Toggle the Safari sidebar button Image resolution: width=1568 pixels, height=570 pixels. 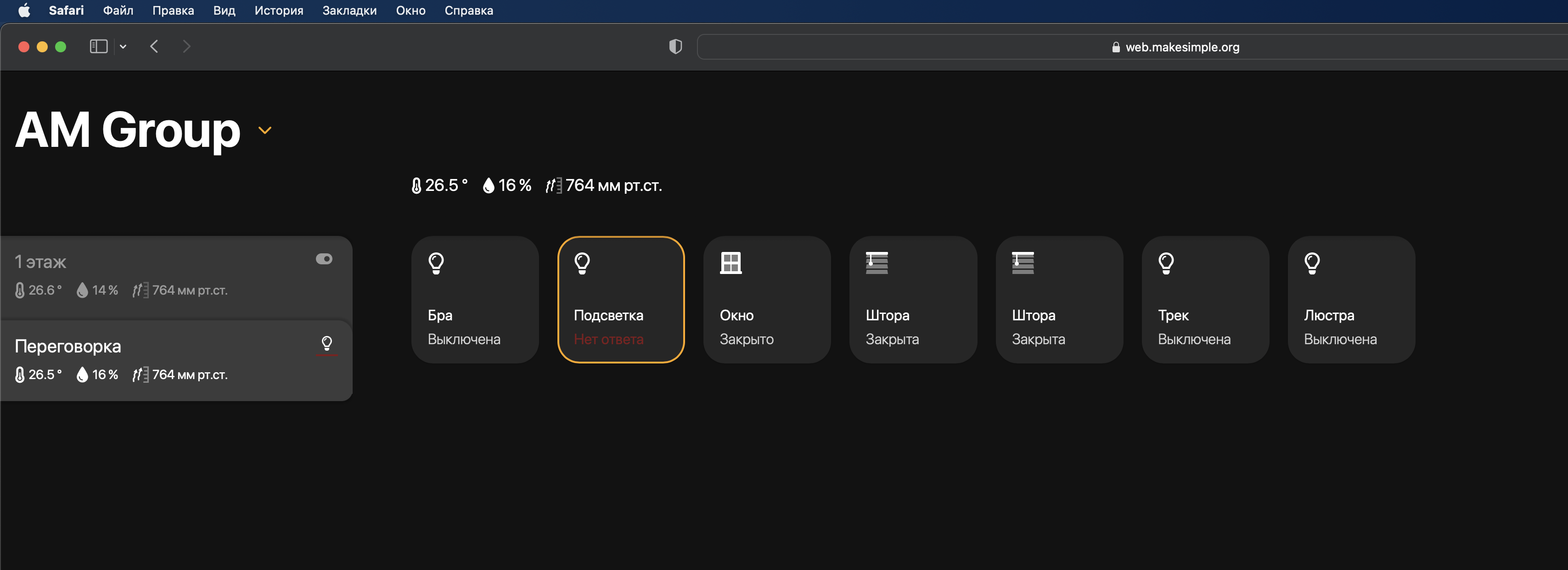[98, 47]
